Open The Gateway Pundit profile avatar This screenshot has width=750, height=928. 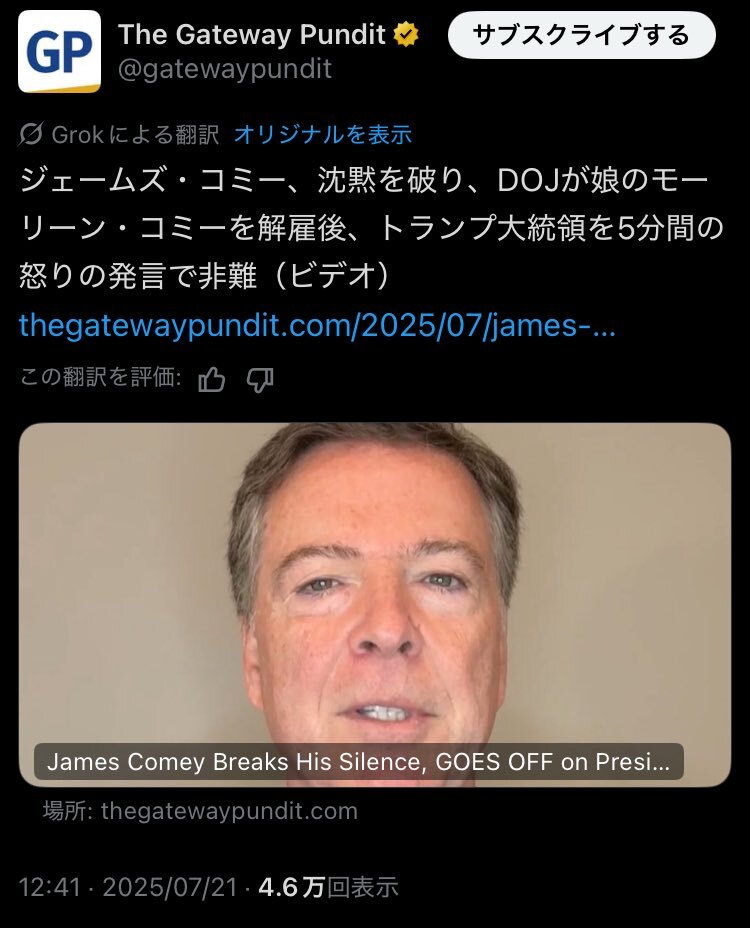[59, 51]
